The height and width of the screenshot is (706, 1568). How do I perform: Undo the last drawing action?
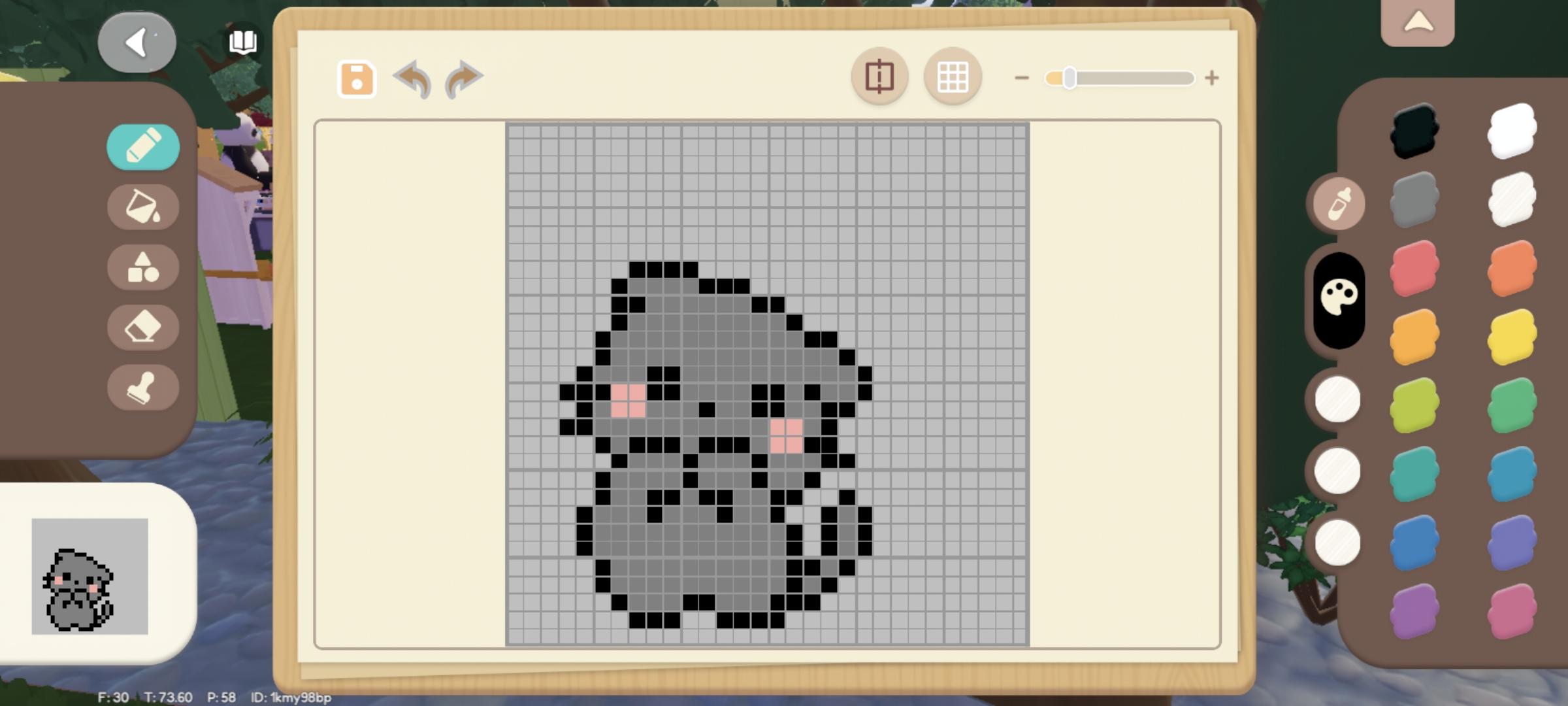pyautogui.click(x=413, y=79)
